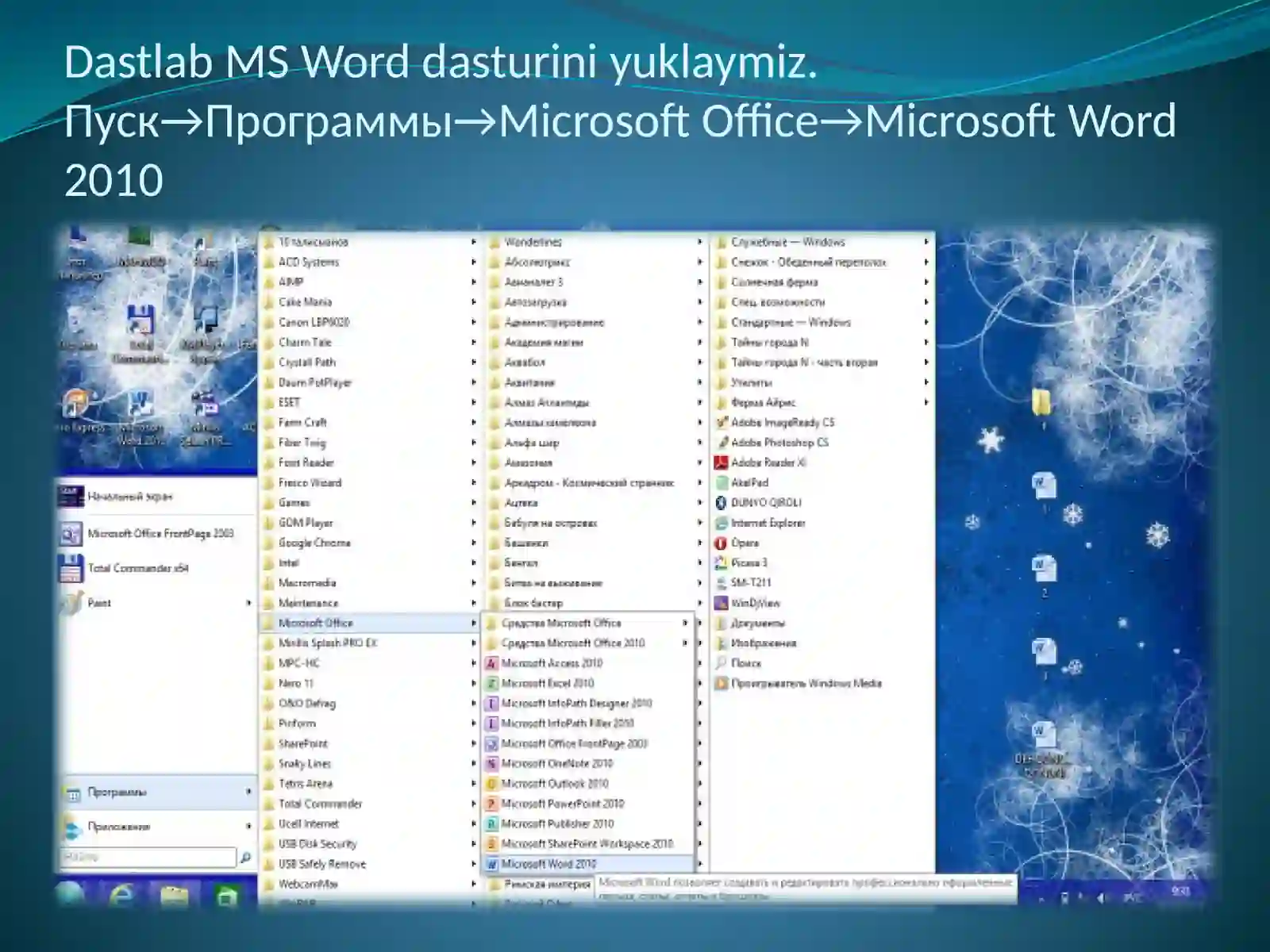The image size is (1270, 952).
Task: Expand the Стандартные — Windows arrow
Action: tap(926, 322)
